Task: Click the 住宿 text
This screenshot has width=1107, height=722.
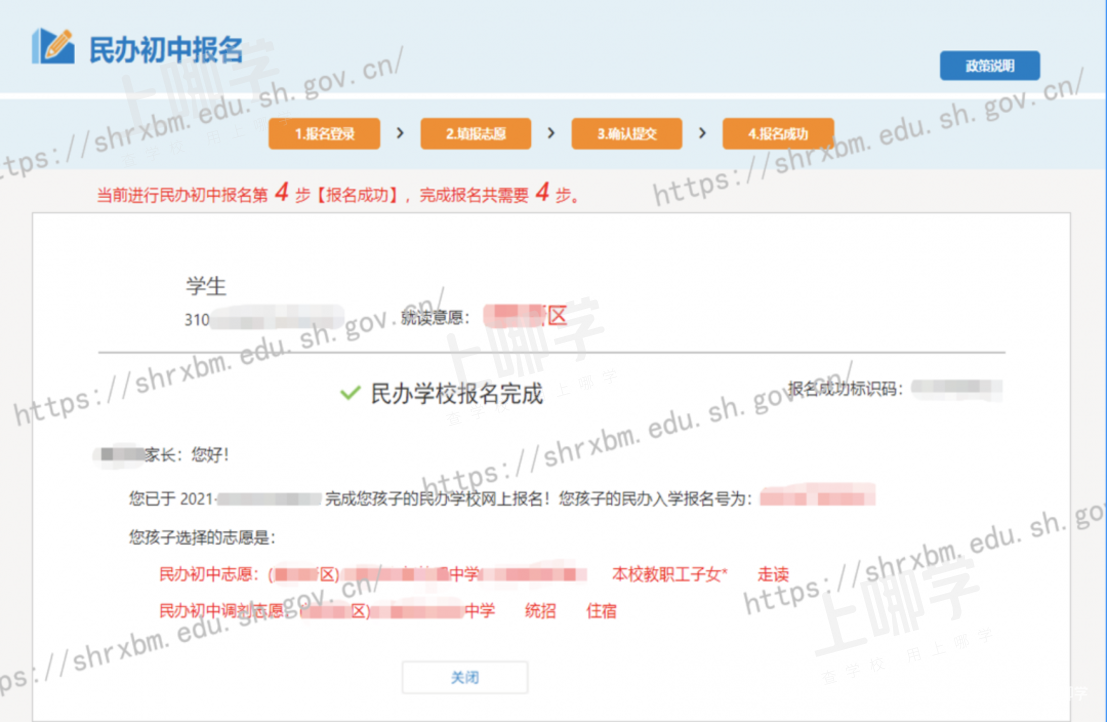Action: point(601,610)
